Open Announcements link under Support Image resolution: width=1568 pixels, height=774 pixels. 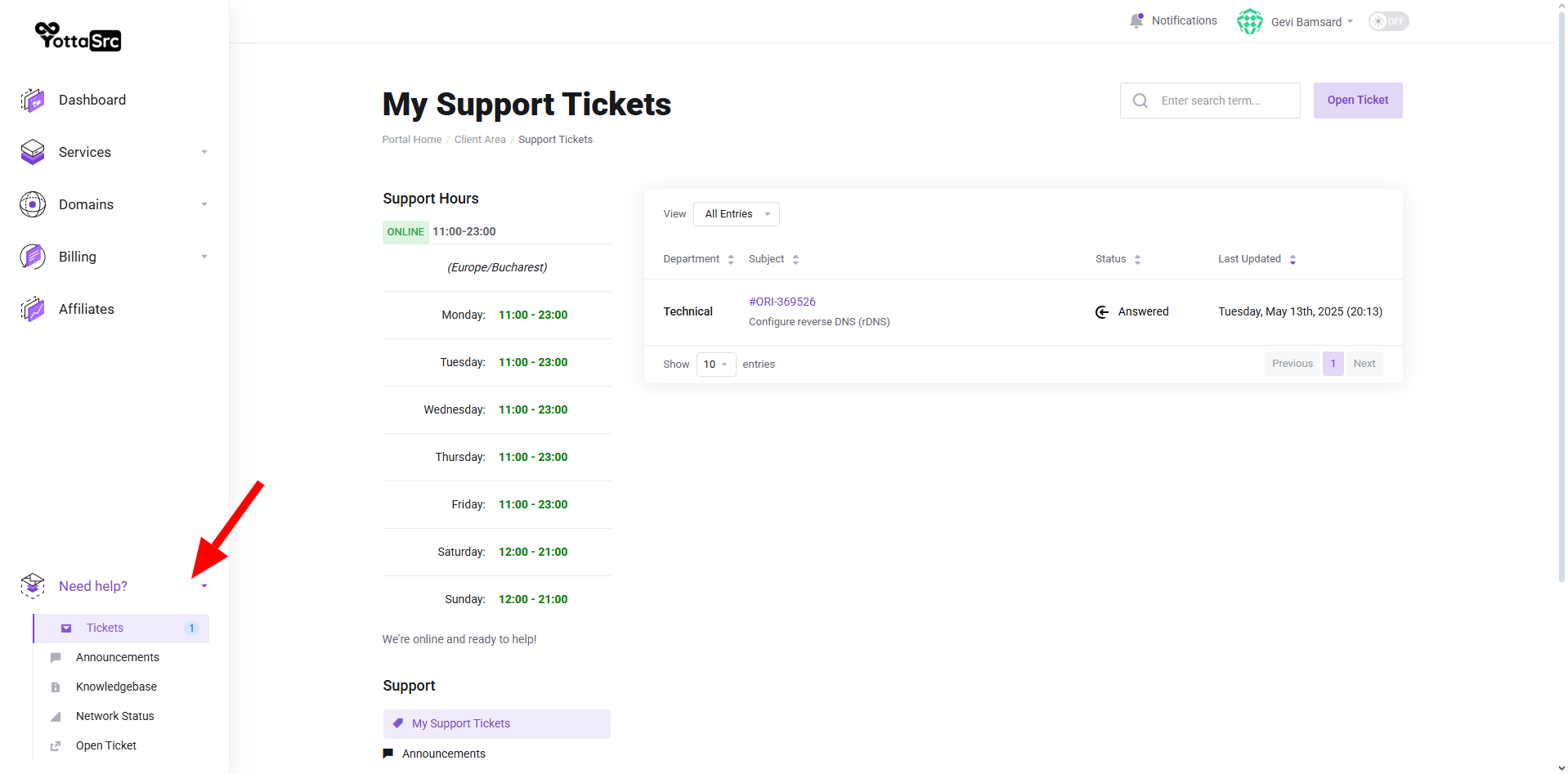(444, 754)
